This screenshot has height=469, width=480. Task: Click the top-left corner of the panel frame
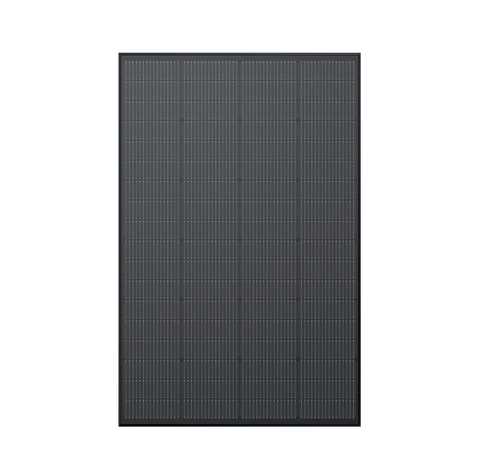(x=121, y=55)
